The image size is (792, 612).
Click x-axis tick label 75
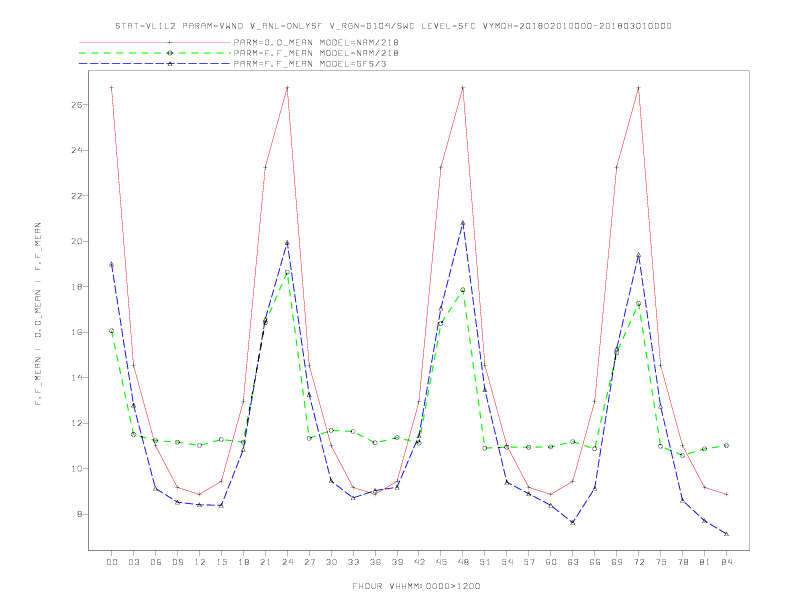(x=661, y=562)
